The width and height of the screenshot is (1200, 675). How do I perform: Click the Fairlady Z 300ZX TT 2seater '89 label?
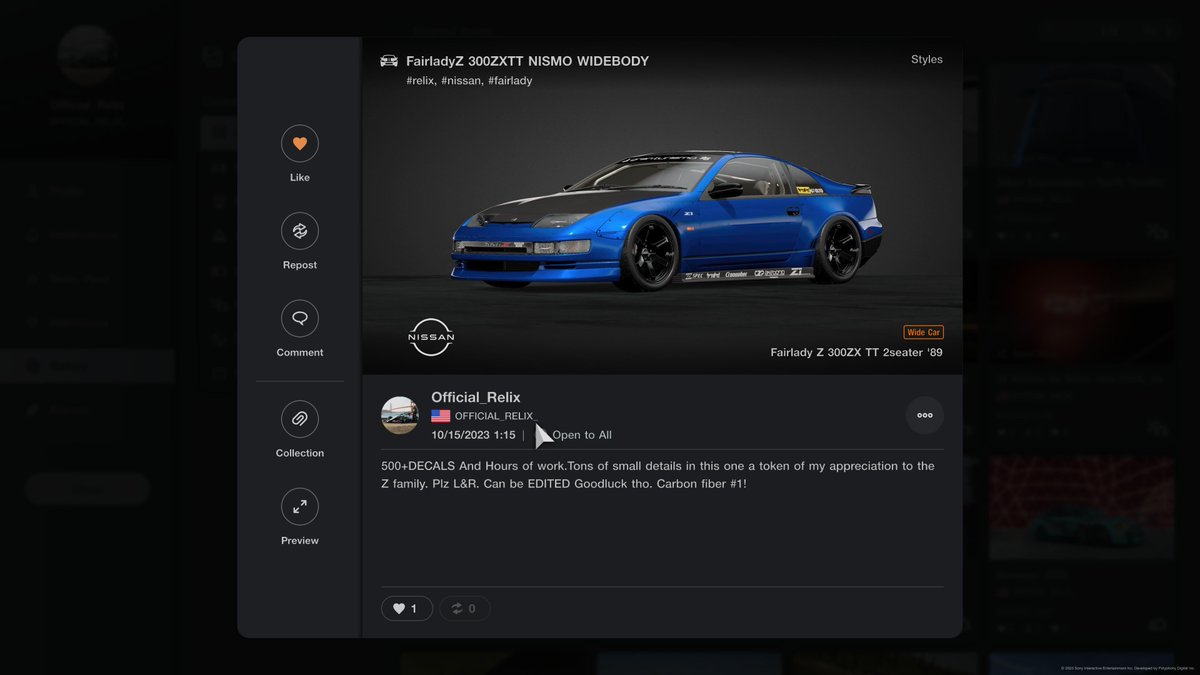click(856, 352)
